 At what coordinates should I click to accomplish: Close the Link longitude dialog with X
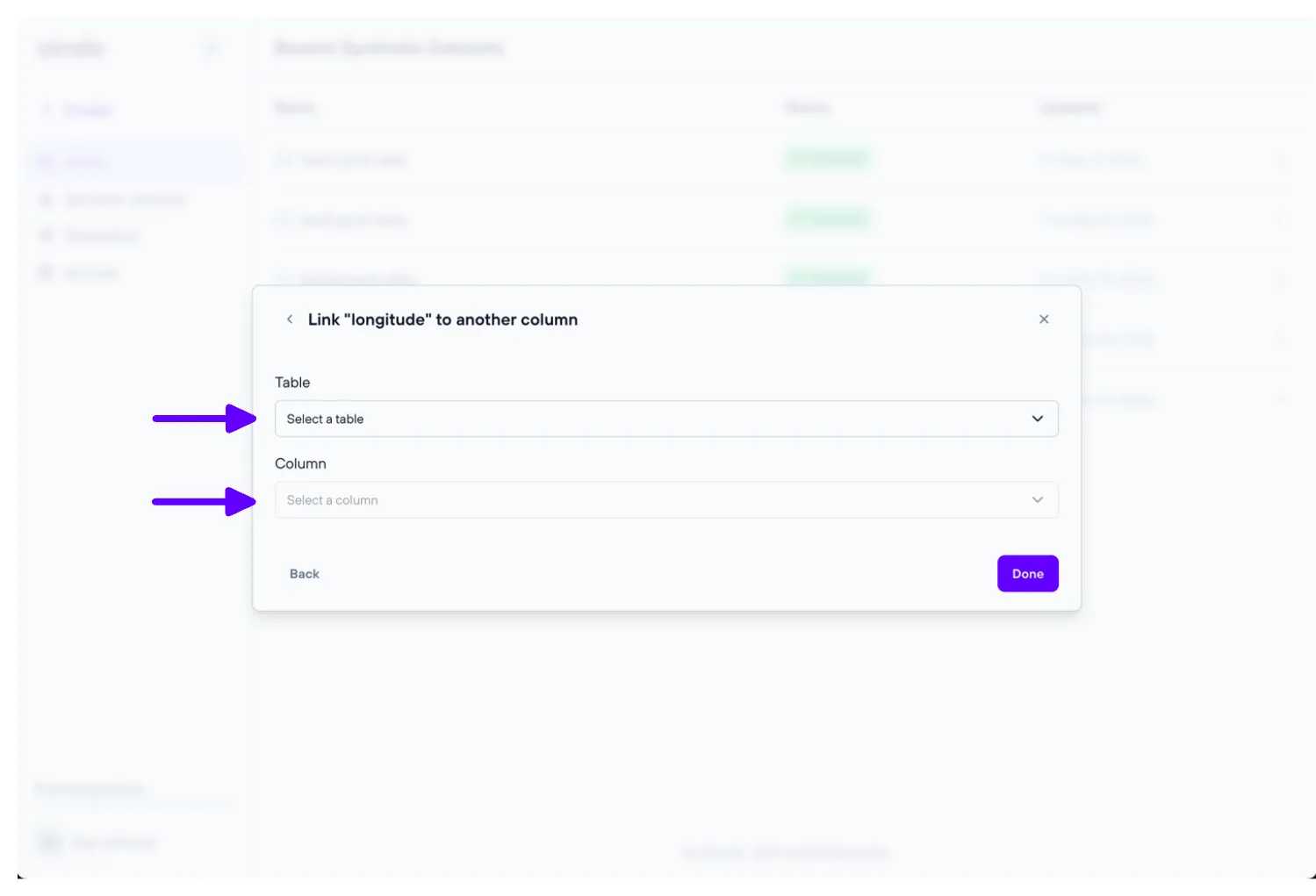point(1044,319)
